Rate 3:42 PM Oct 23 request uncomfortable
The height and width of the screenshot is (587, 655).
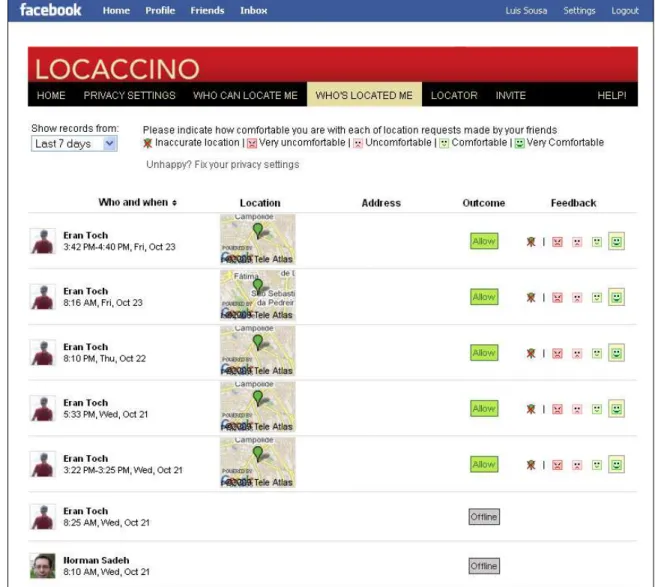coord(577,242)
